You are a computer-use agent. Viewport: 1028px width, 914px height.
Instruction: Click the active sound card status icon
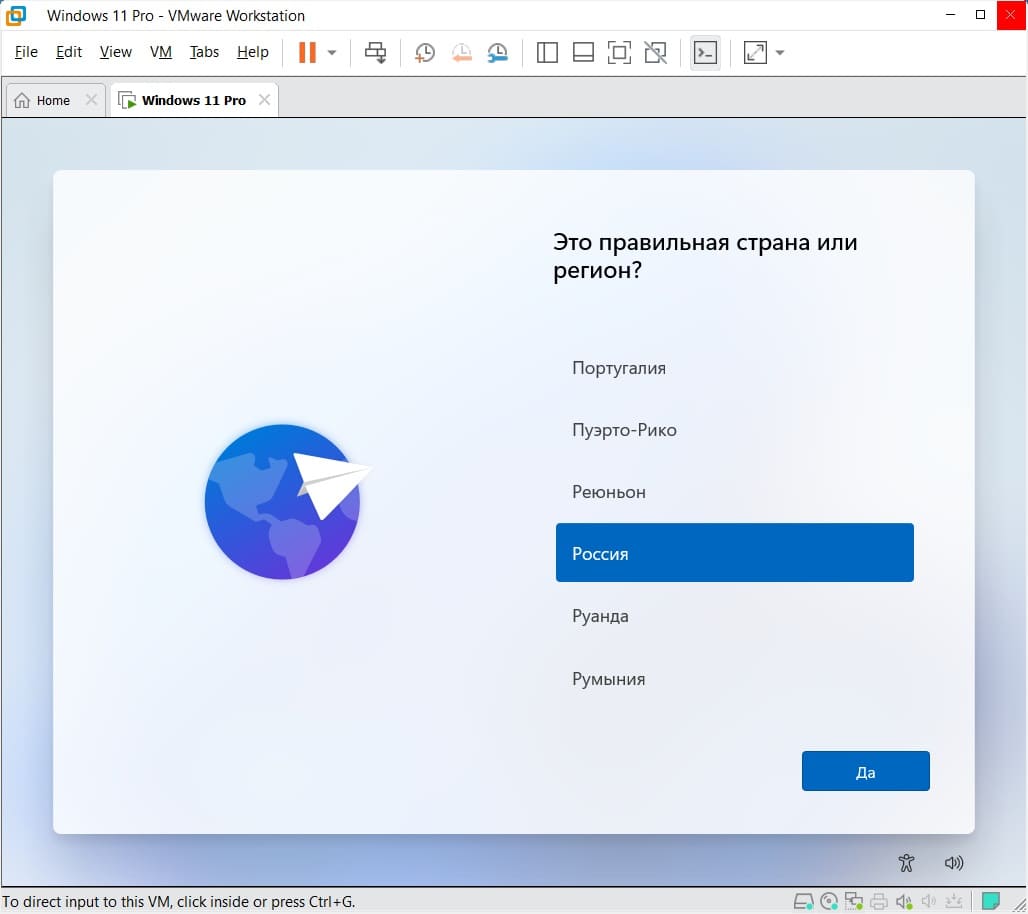pos(904,902)
